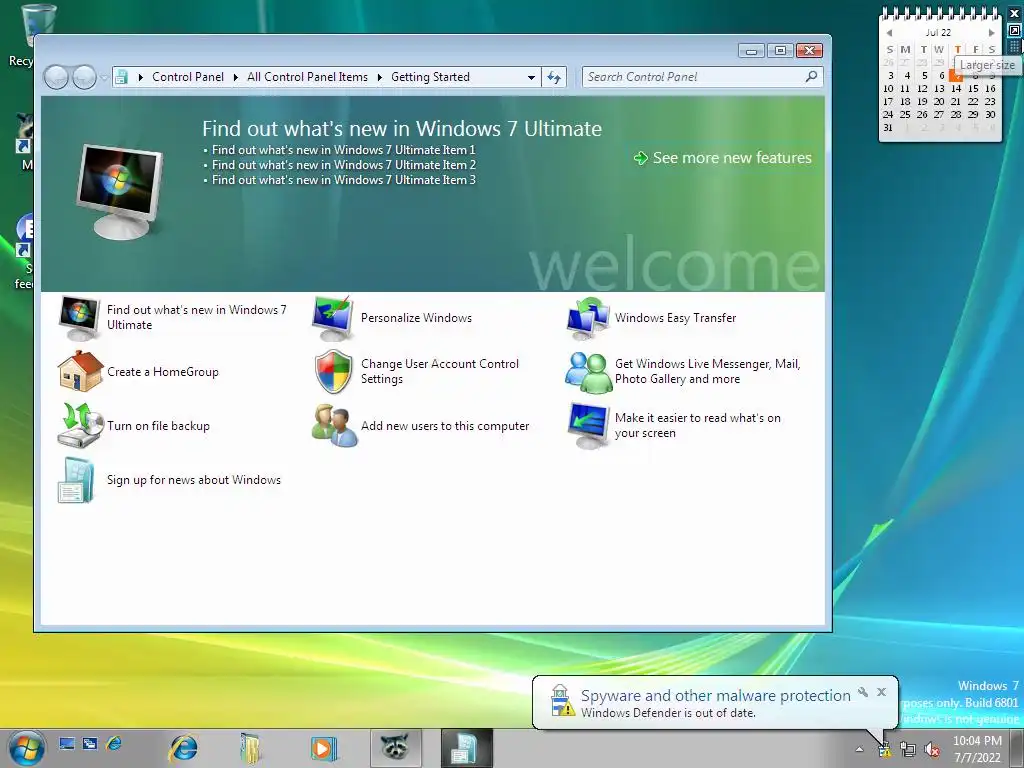The height and width of the screenshot is (768, 1024).
Task: Launch Internet Explorer from taskbar pinned icon
Action: point(184,748)
